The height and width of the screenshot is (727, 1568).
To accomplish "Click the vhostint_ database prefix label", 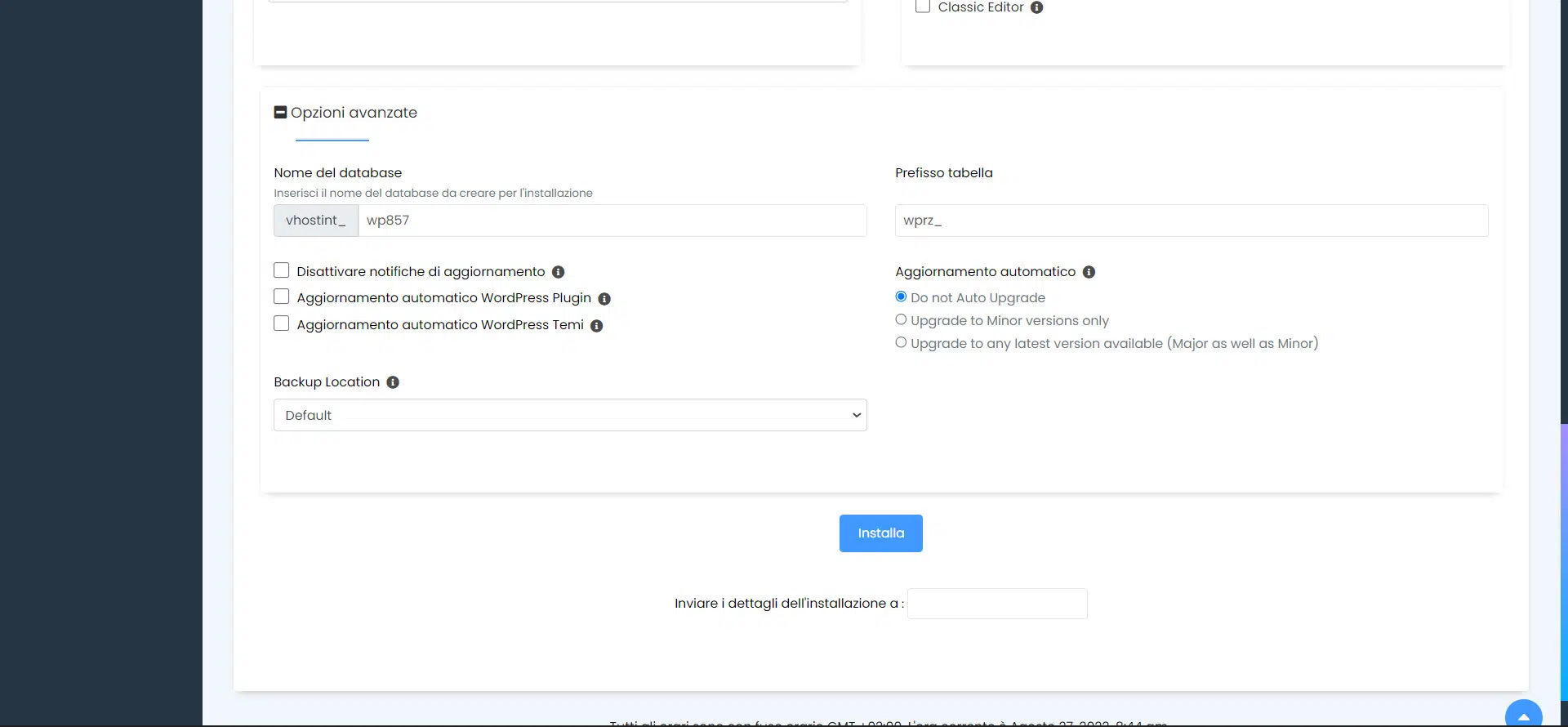I will tap(316, 221).
